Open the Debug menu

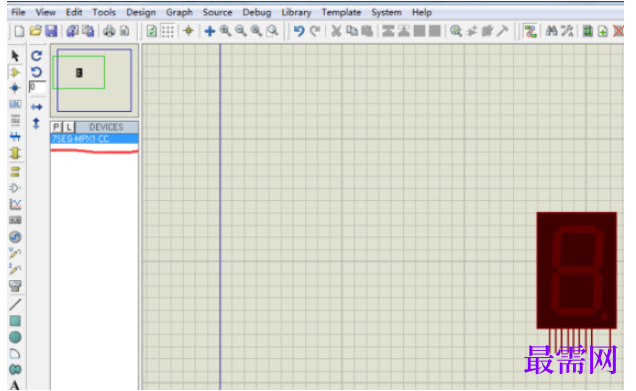coord(257,13)
